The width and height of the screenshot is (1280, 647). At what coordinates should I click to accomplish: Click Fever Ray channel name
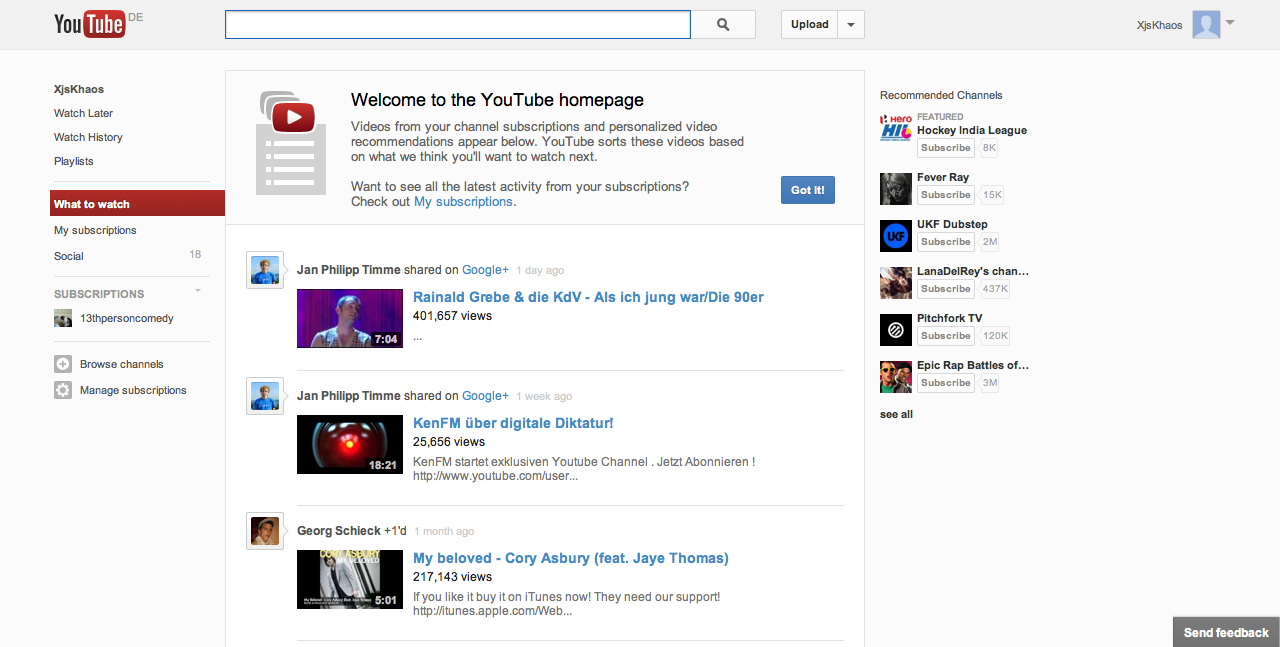(x=943, y=177)
